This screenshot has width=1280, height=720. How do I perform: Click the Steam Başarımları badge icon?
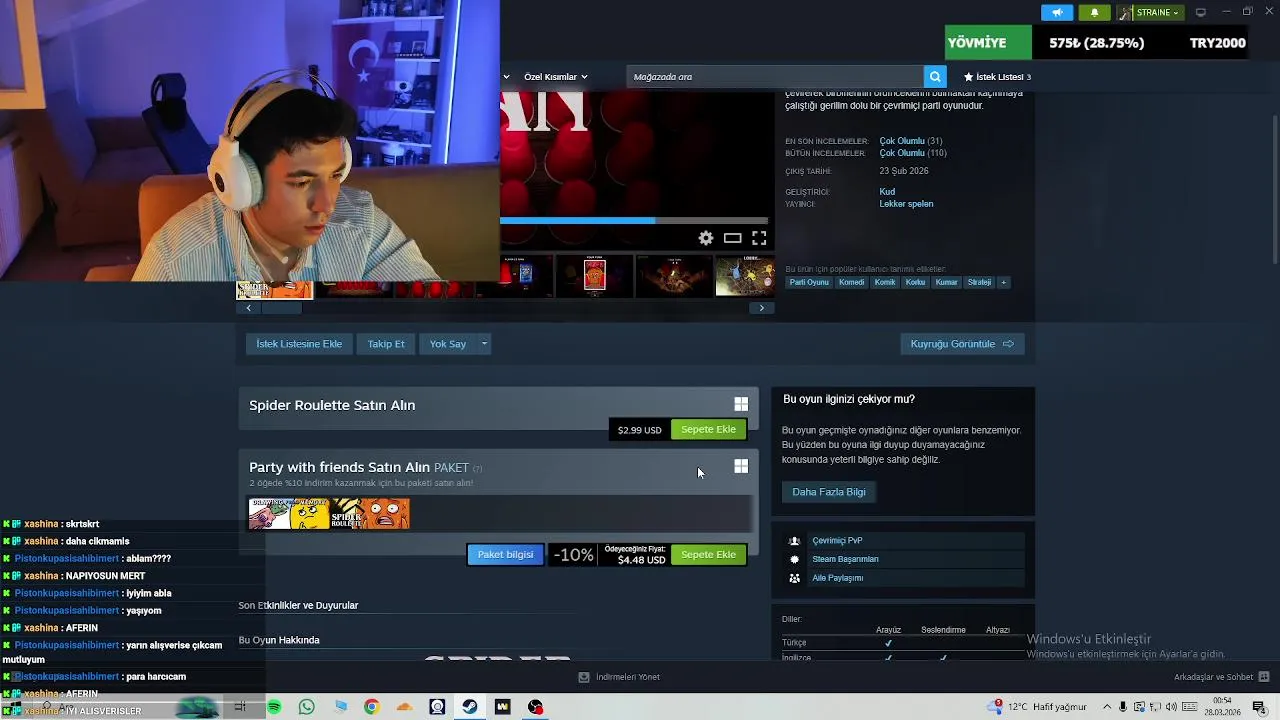click(795, 560)
